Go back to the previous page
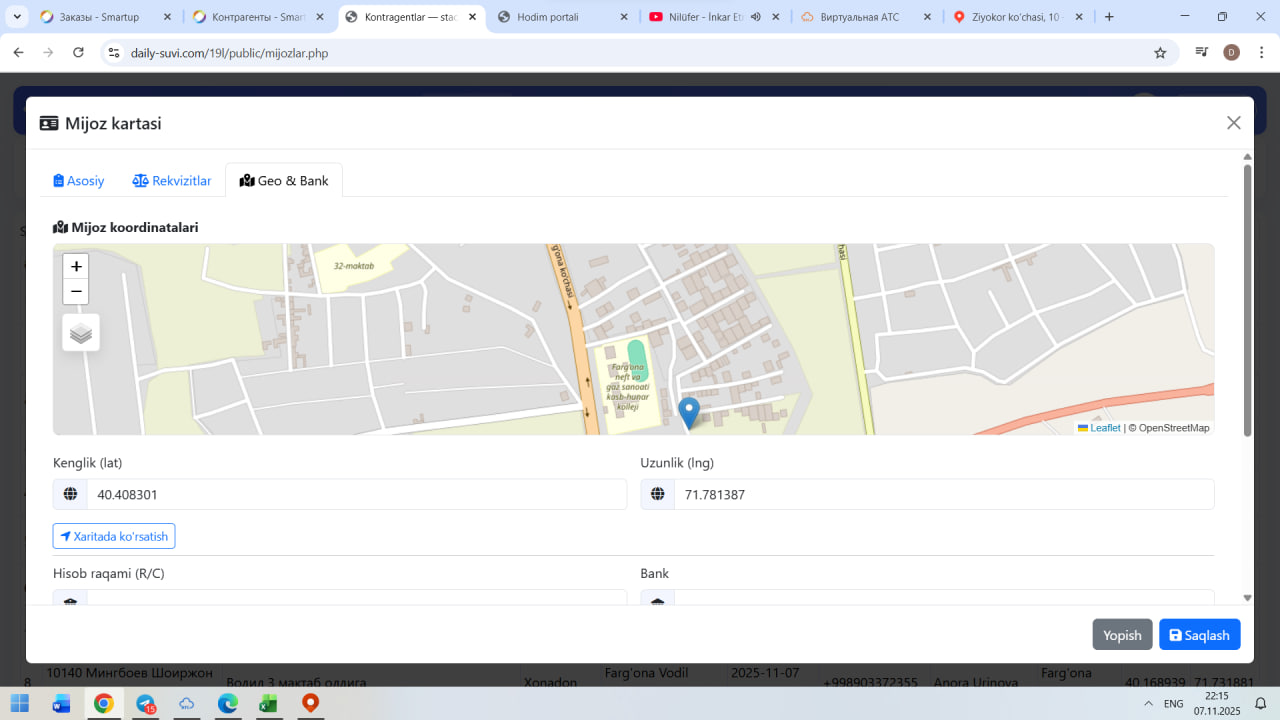Screen dimensions: 1280x720 [18, 53]
